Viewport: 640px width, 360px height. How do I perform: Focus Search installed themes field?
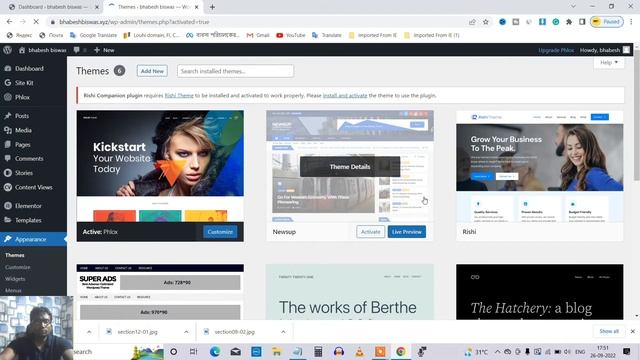[x=235, y=71]
